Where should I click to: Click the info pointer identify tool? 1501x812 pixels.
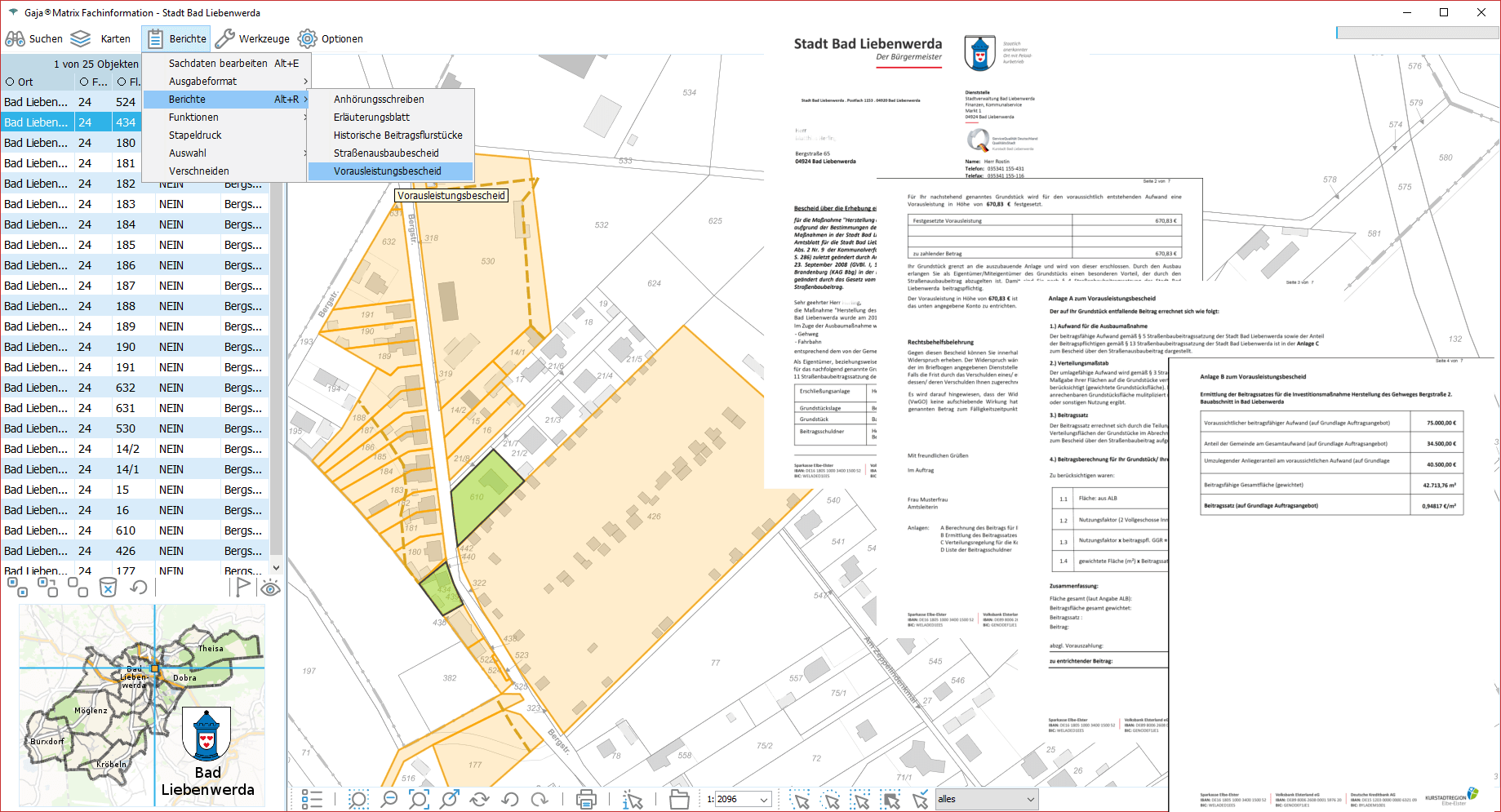[633, 799]
